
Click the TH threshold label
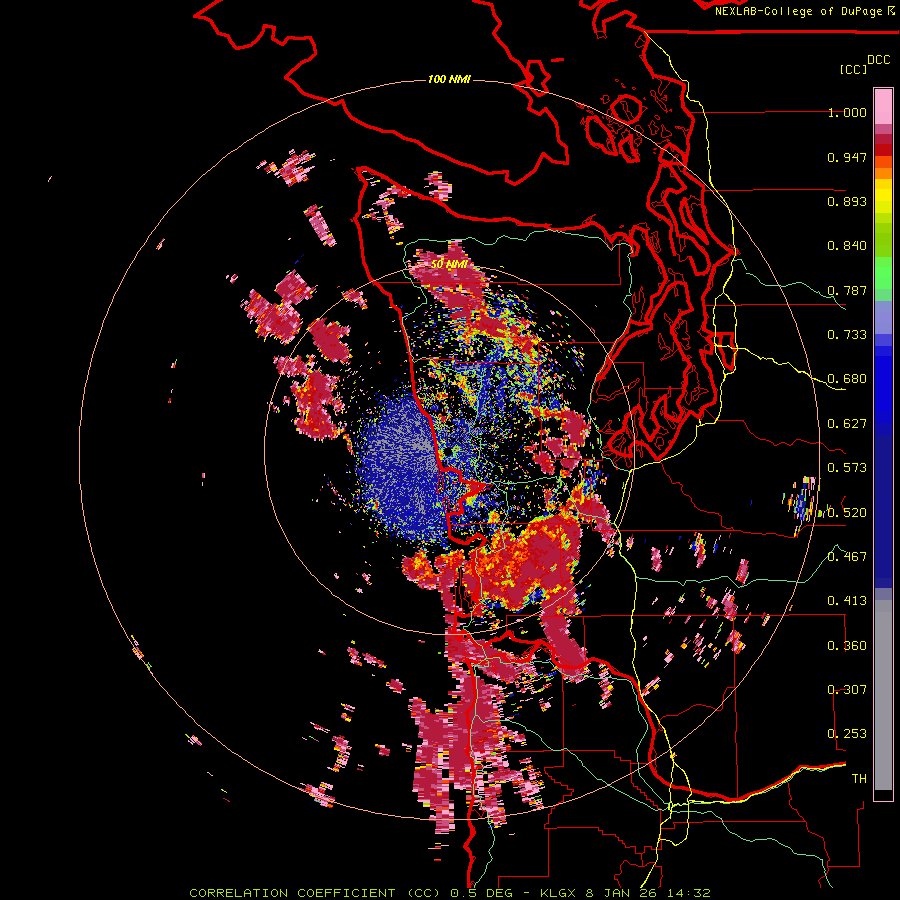point(859,779)
